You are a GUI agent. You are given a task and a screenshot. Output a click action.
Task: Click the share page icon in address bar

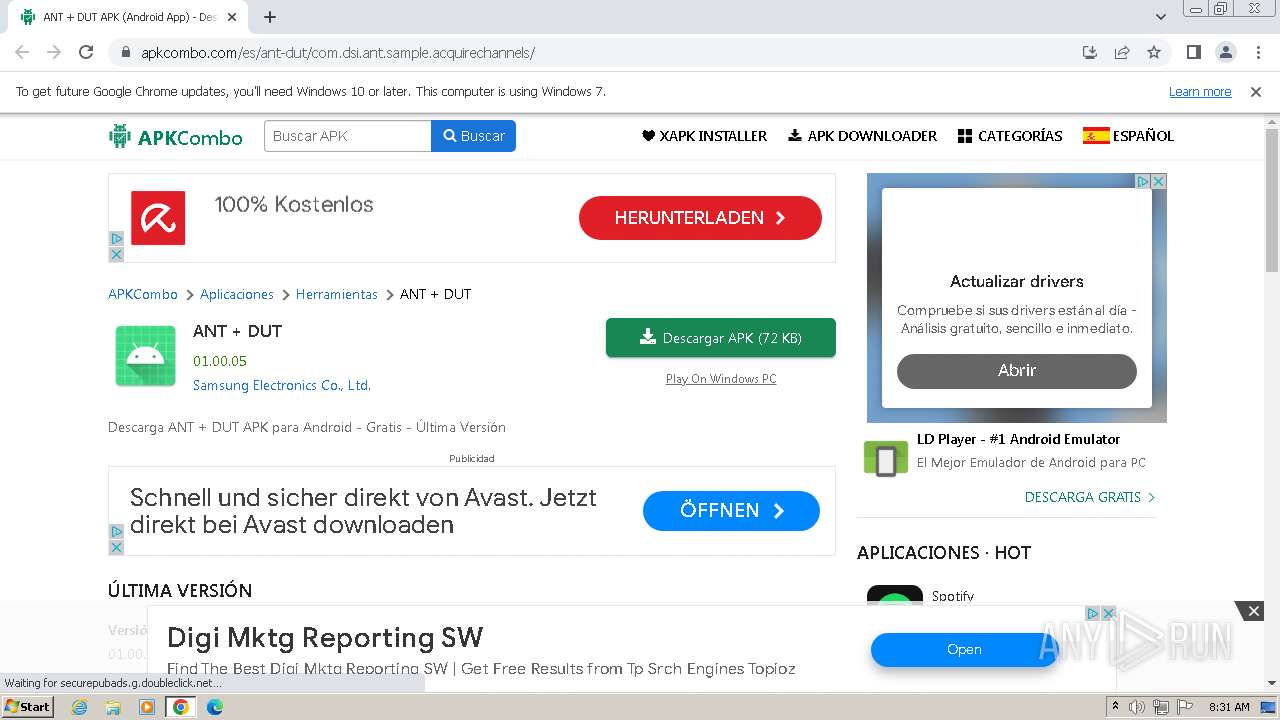coord(1122,52)
